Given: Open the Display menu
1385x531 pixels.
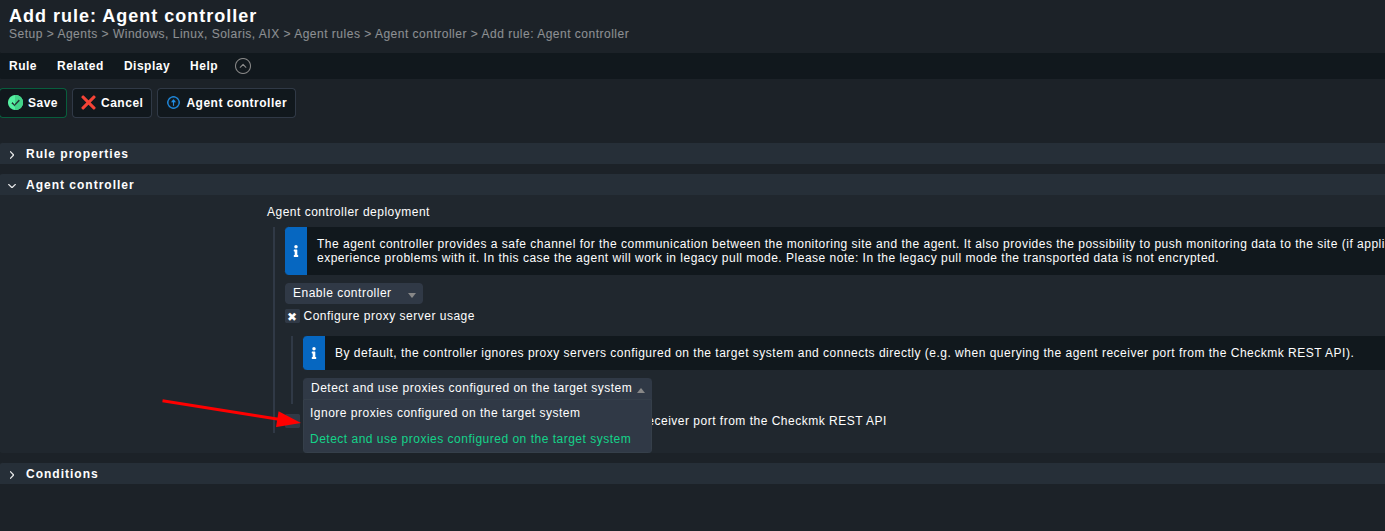Looking at the screenshot, I should pos(147,66).
